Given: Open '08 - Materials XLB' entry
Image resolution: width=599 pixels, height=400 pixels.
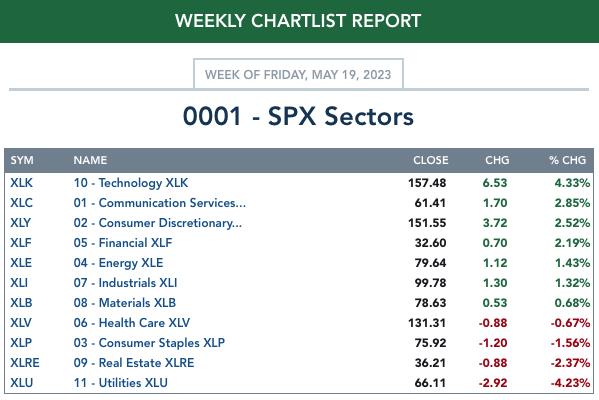Looking at the screenshot, I should tap(125, 303).
